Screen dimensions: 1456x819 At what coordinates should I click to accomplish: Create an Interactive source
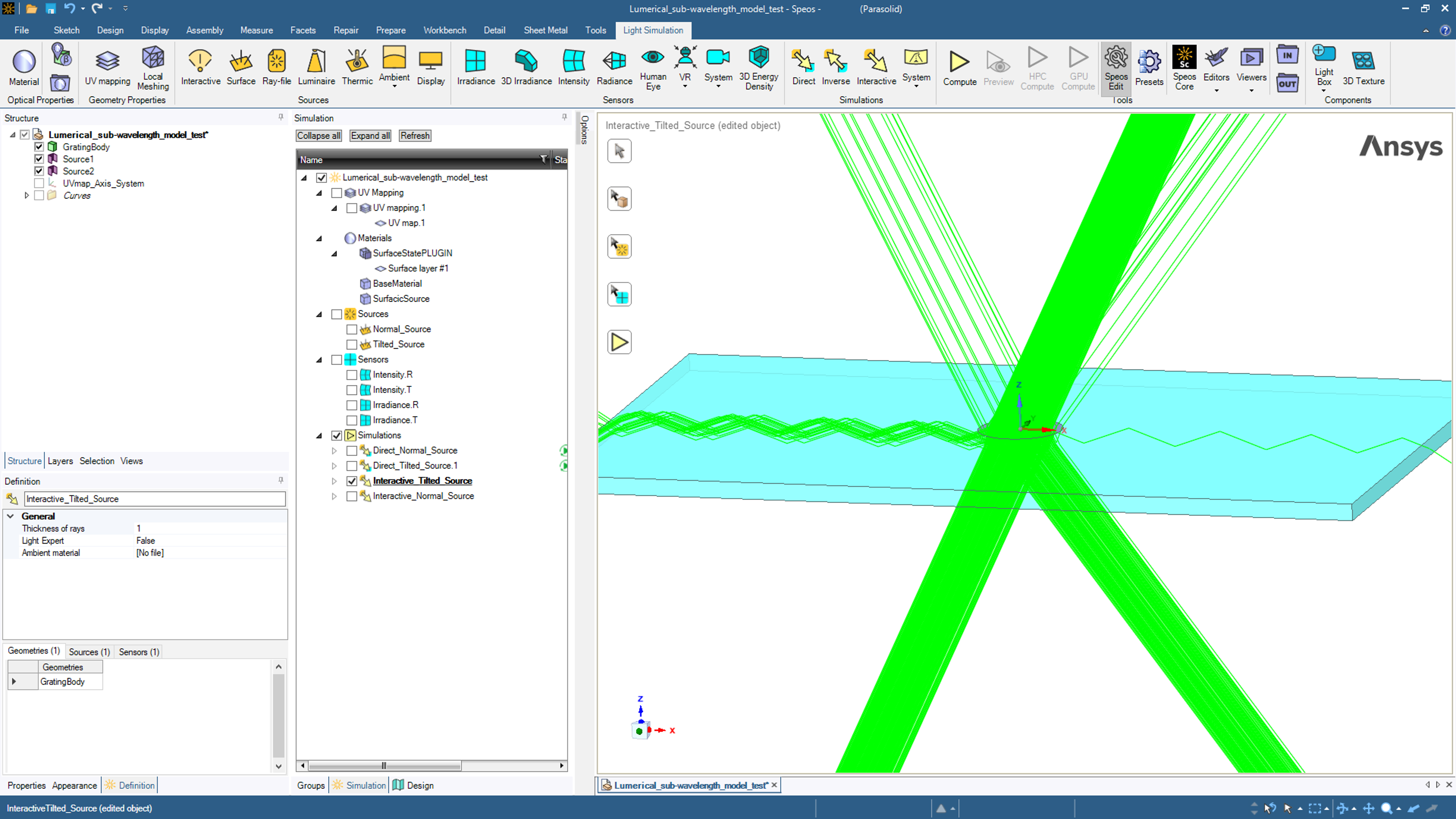[x=201, y=68]
